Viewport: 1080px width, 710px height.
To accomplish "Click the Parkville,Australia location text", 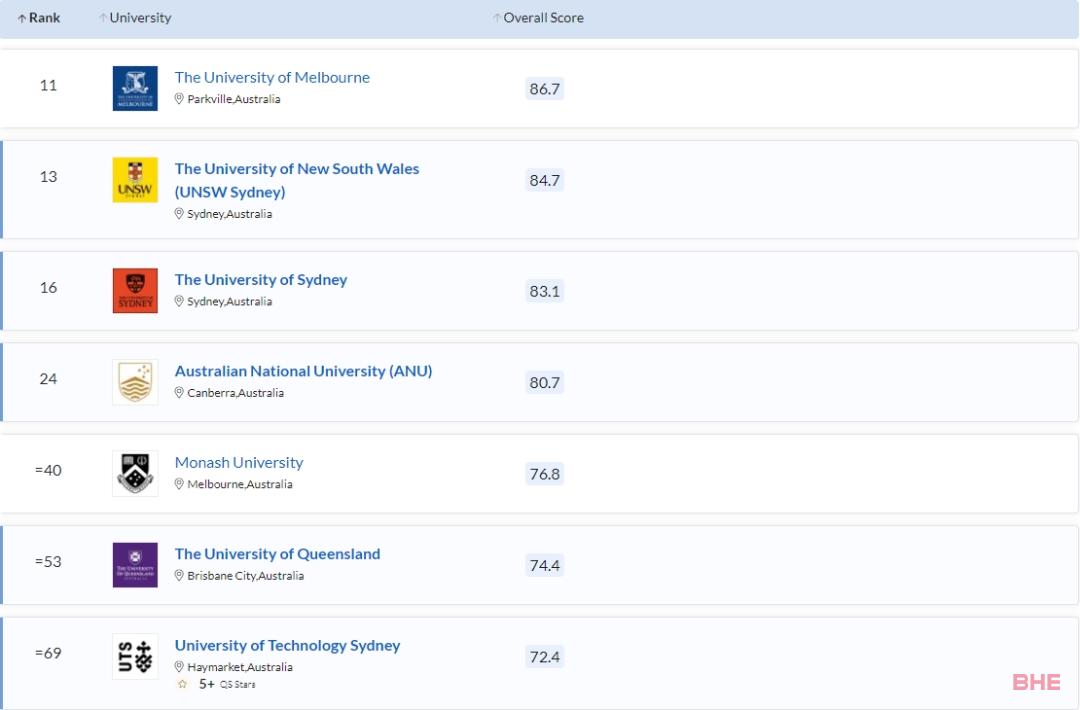I will click(x=234, y=99).
